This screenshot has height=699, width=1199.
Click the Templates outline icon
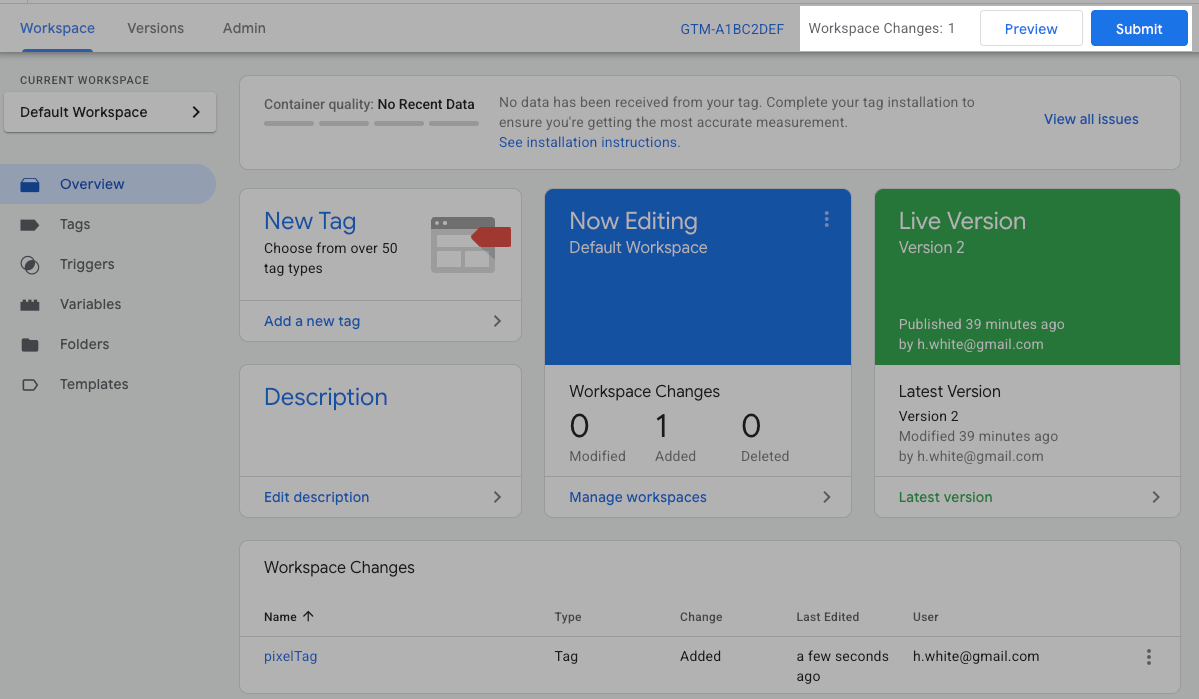[x=30, y=385]
